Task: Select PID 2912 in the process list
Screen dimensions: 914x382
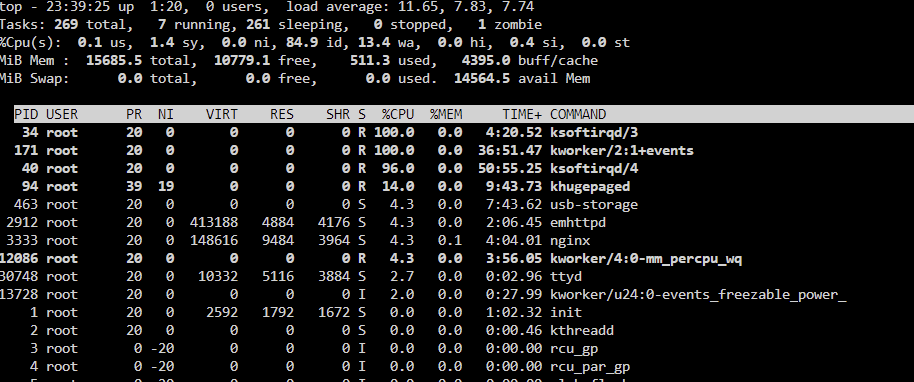Action: point(22,223)
